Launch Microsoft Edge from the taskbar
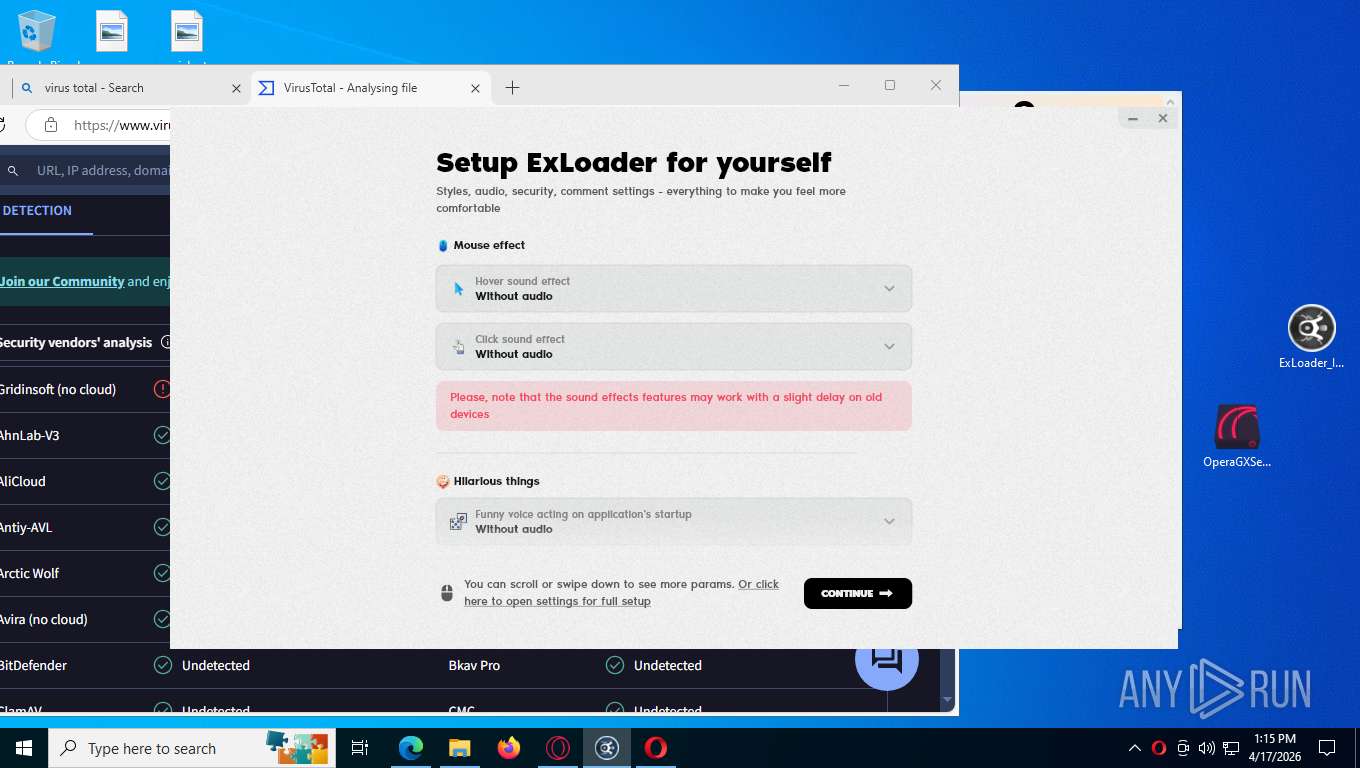The height and width of the screenshot is (768, 1360). [x=410, y=748]
